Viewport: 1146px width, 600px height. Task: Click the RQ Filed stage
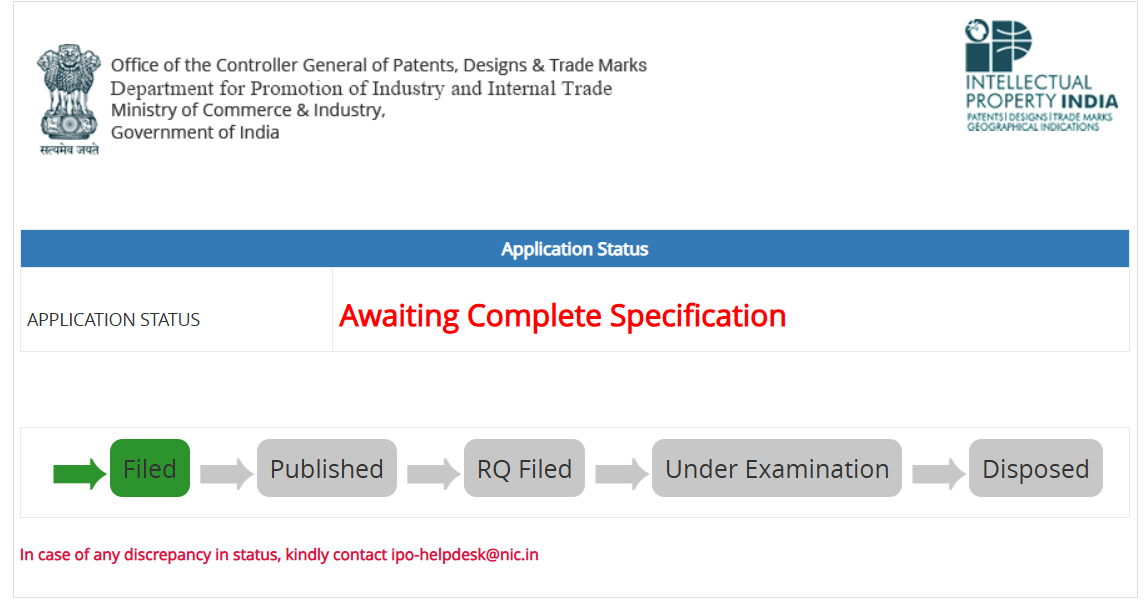tap(525, 469)
